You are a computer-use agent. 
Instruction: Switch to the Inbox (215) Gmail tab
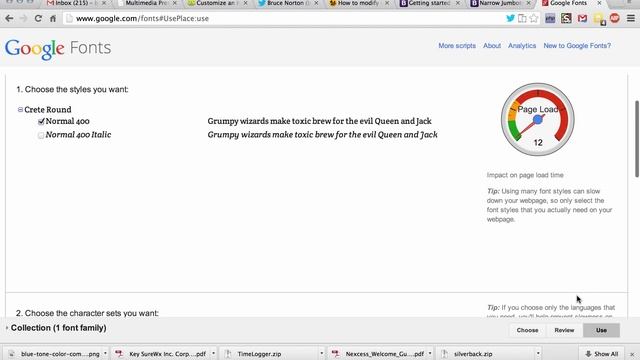pos(76,3)
